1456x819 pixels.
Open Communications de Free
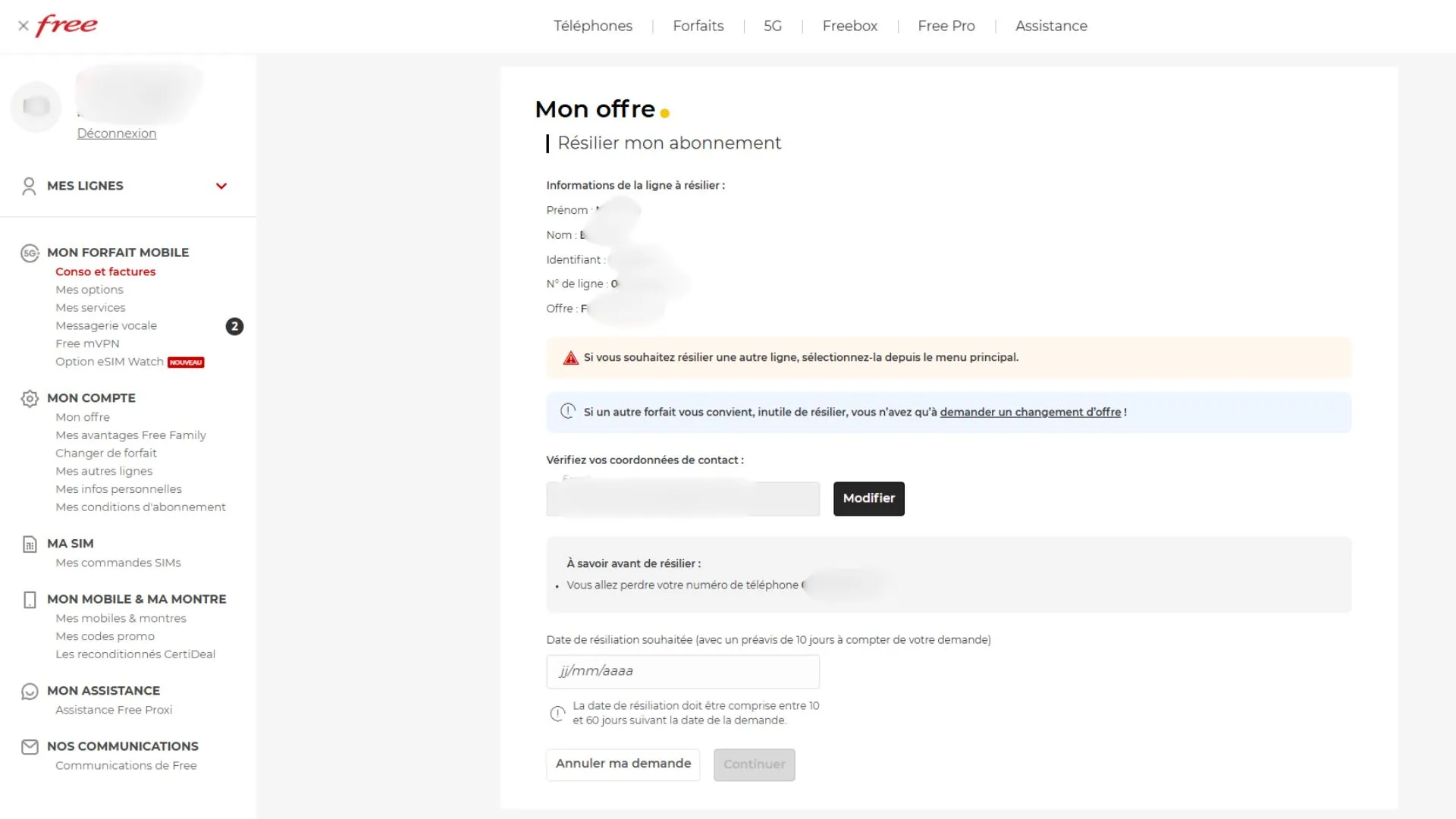[x=126, y=766]
